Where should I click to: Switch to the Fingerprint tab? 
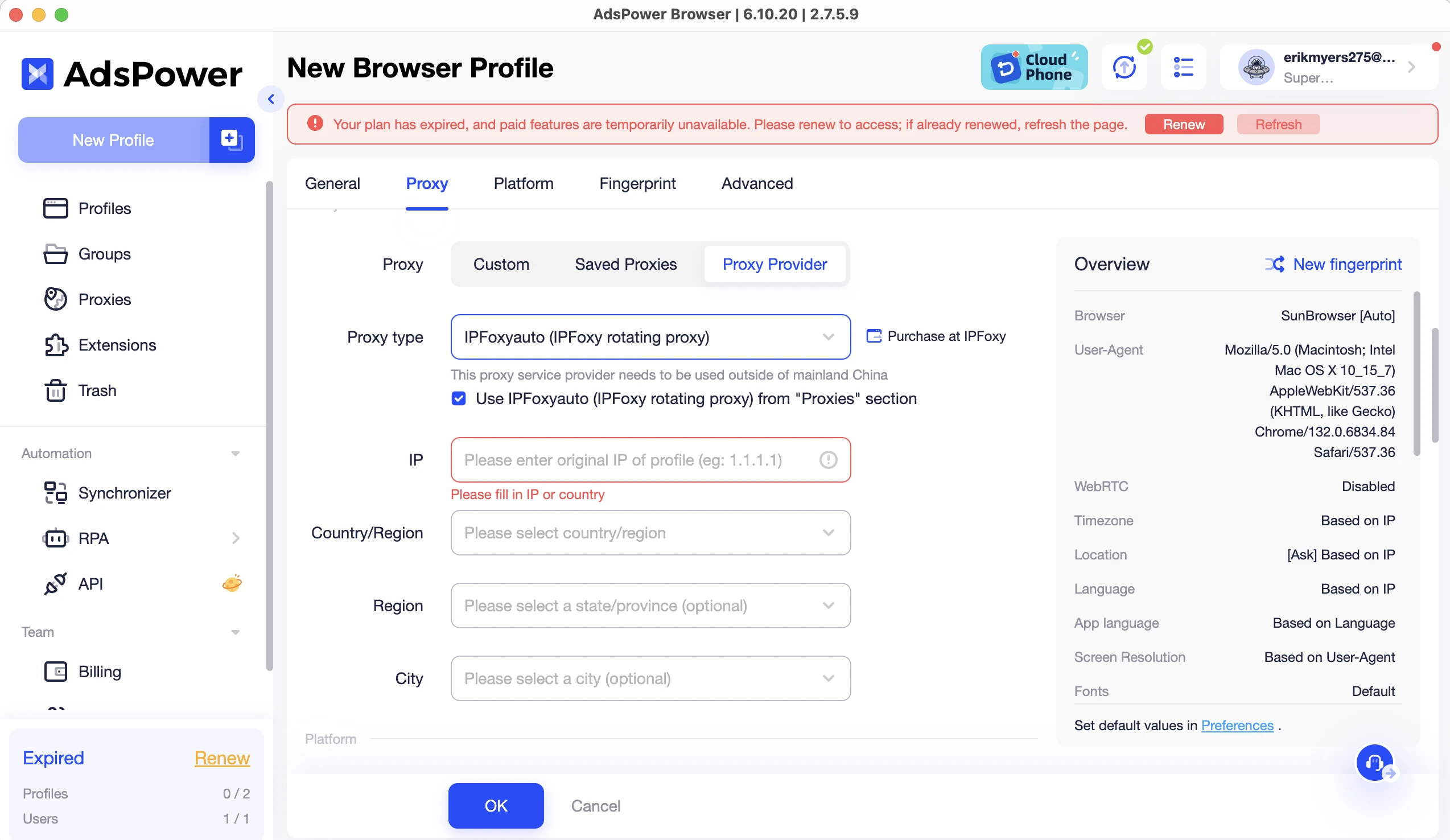[638, 183]
